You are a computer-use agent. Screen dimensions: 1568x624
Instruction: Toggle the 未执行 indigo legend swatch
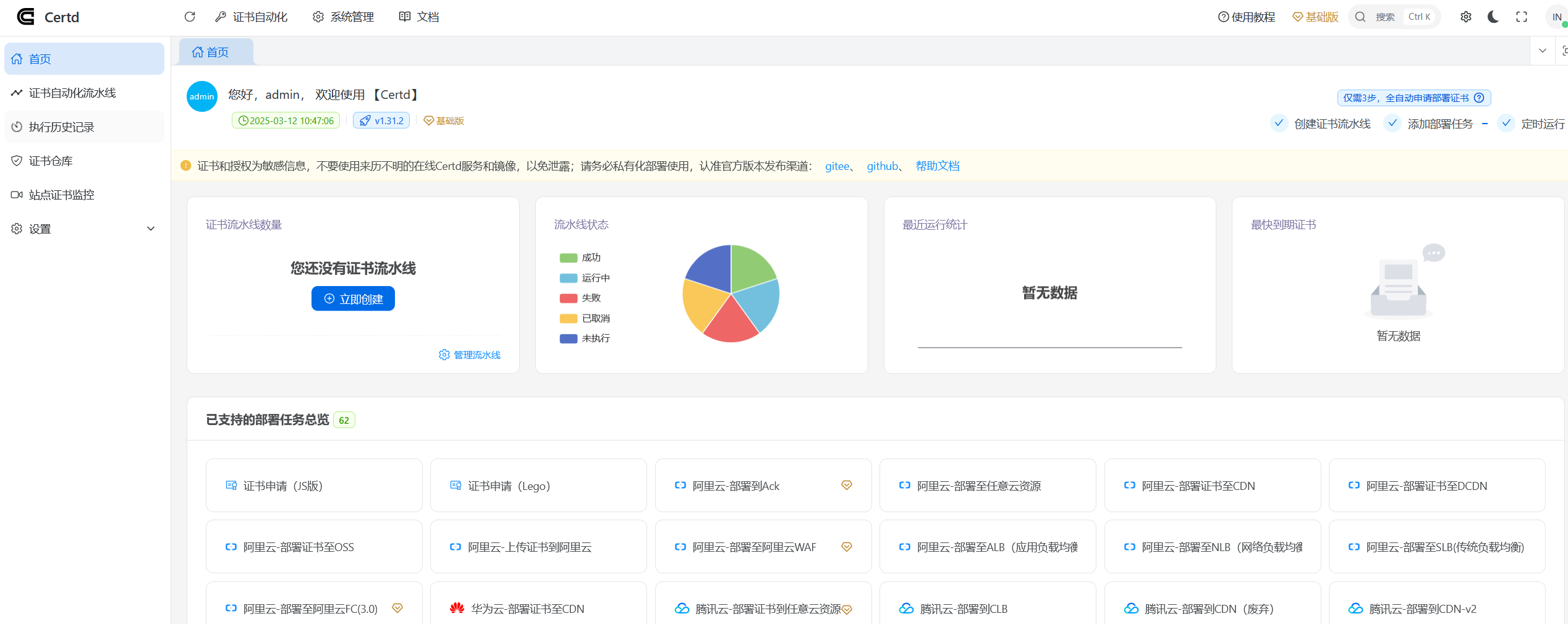[569, 338]
